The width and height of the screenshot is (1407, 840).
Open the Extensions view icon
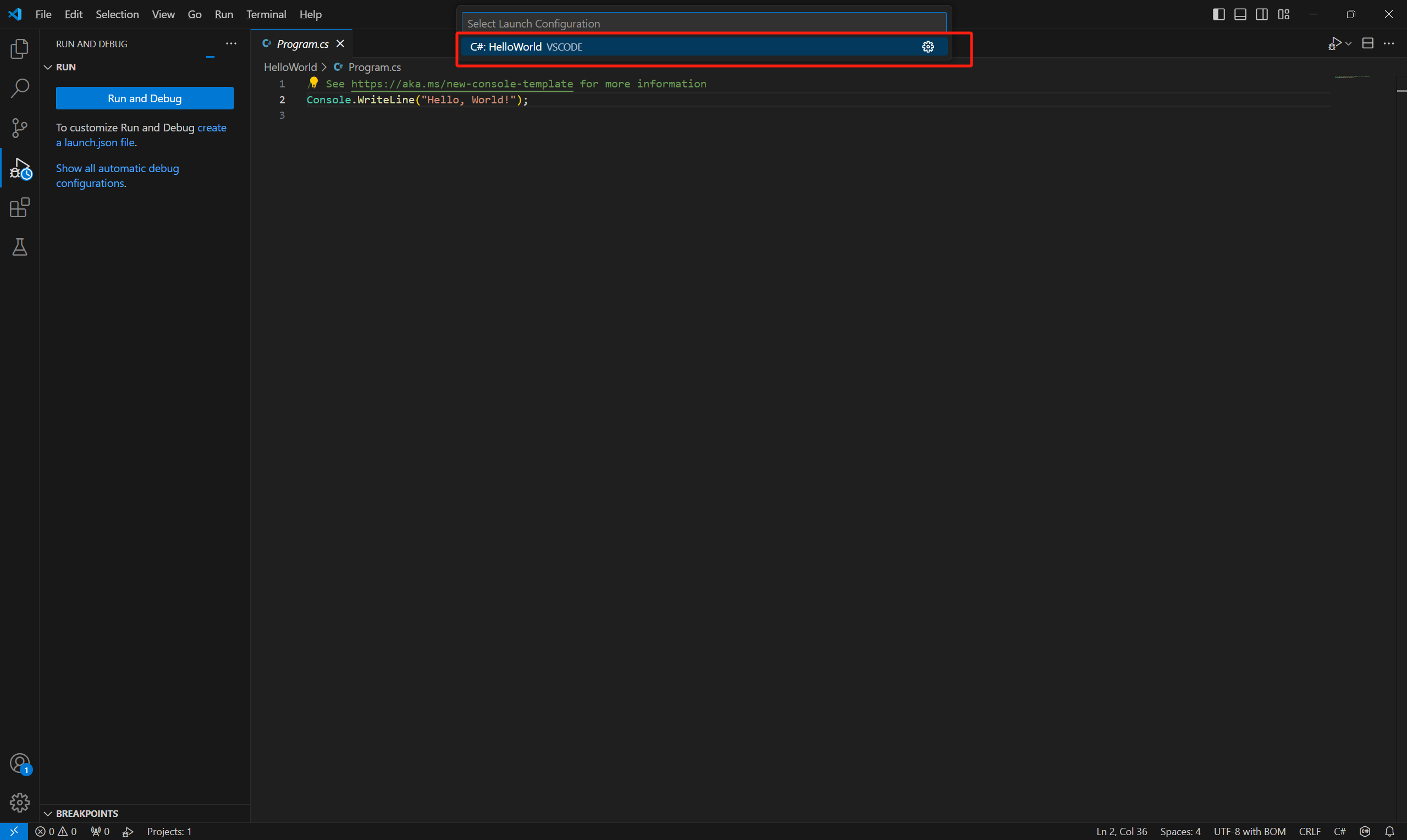point(20,208)
